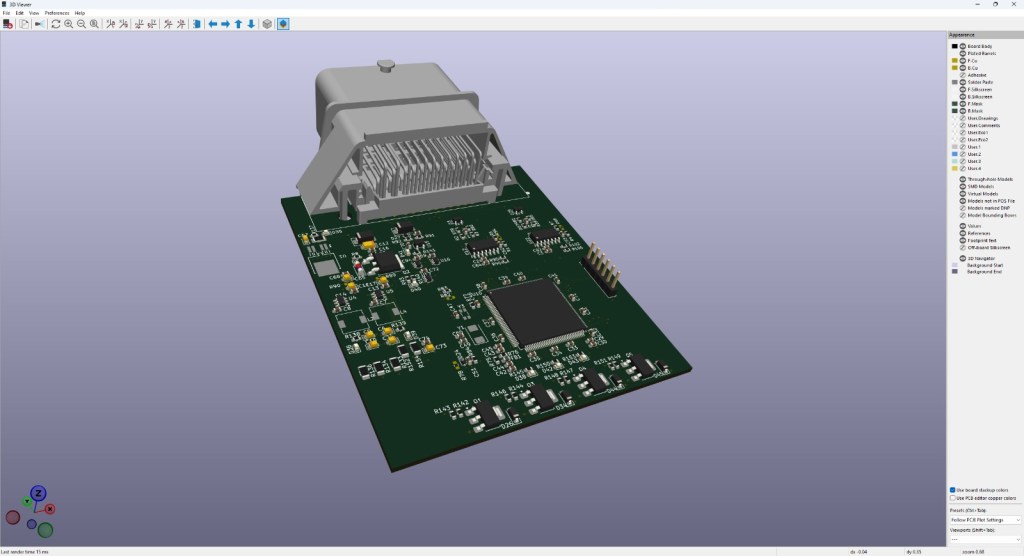1024x556 pixels.
Task: Change the User.2 blue color swatch
Action: [x=955, y=154]
